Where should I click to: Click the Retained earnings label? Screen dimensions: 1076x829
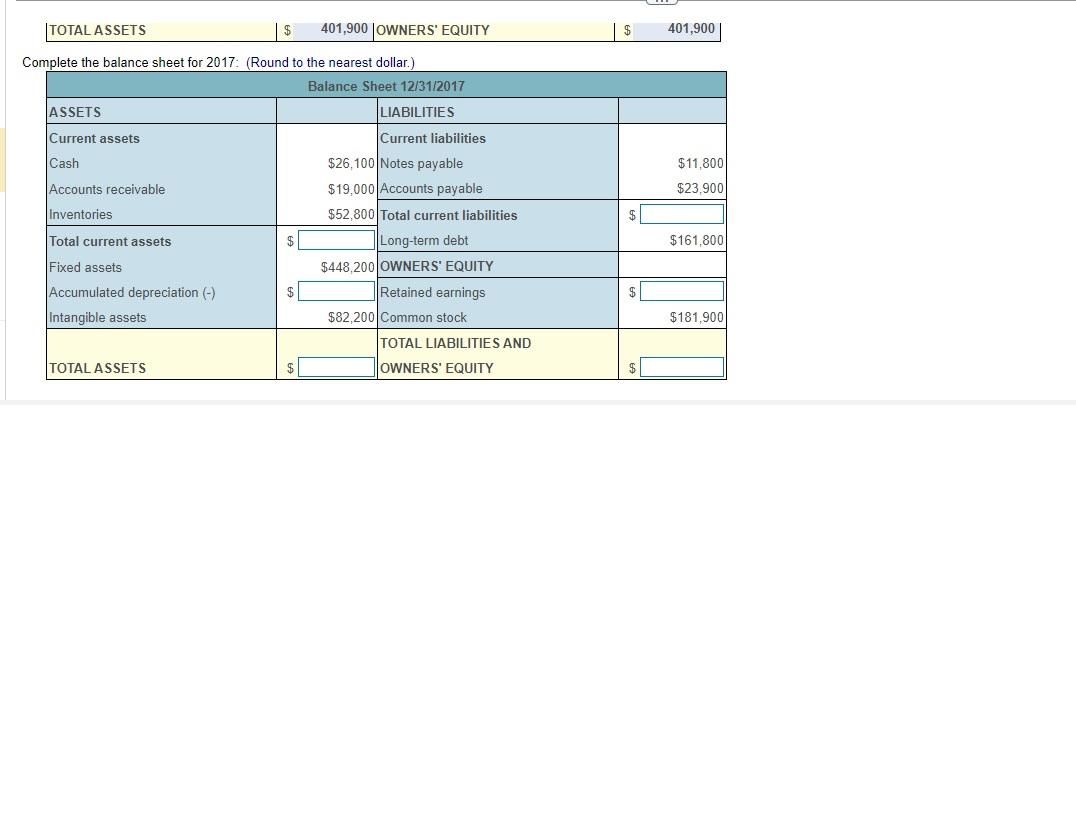click(432, 292)
